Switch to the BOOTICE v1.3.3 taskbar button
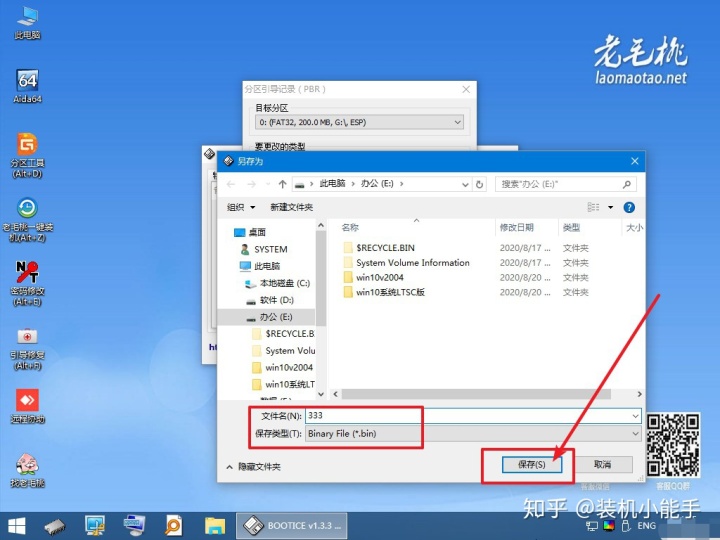The image size is (720, 540). [x=292, y=526]
